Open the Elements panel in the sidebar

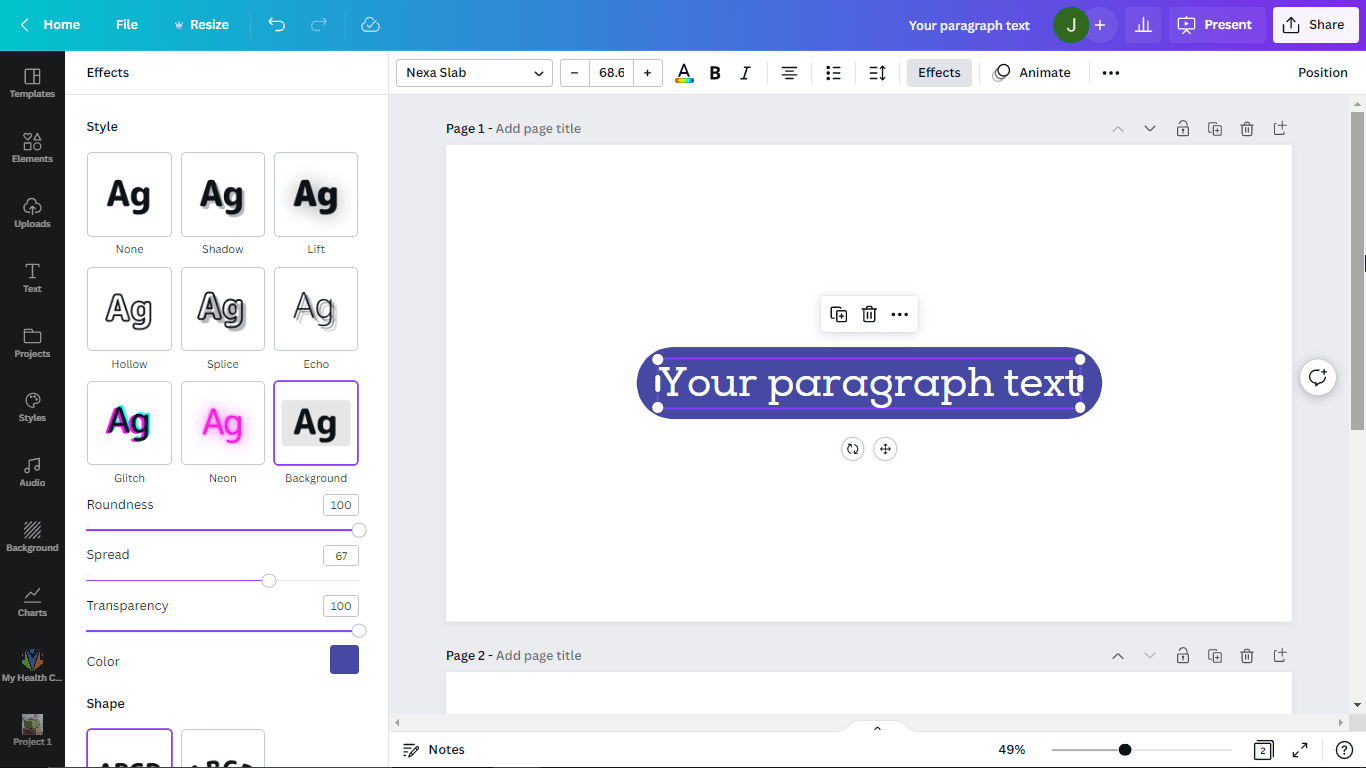click(32, 145)
